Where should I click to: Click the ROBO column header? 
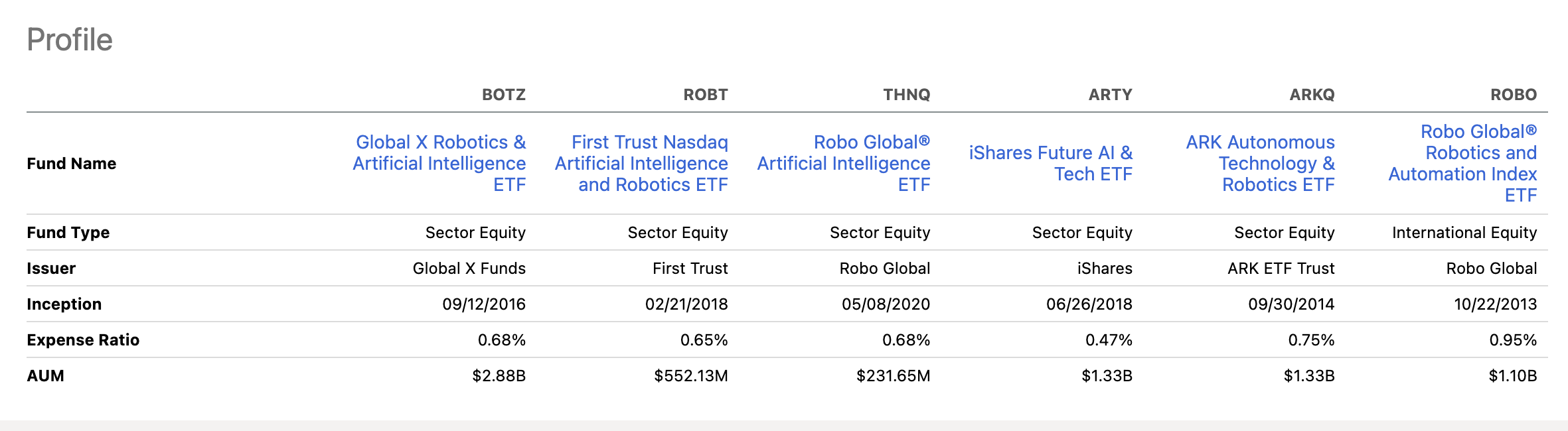pyautogui.click(x=1514, y=95)
